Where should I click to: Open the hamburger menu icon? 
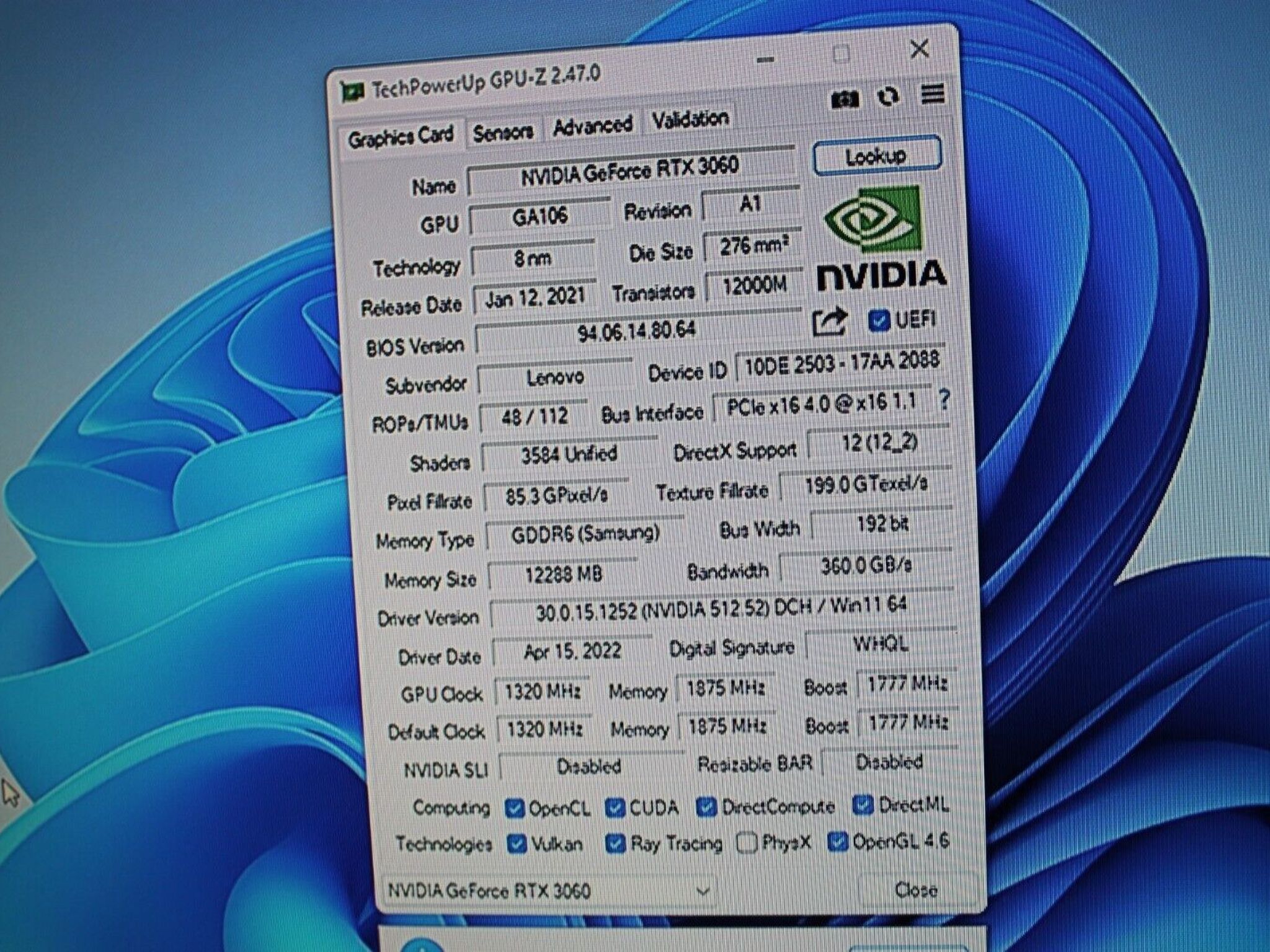click(x=933, y=95)
